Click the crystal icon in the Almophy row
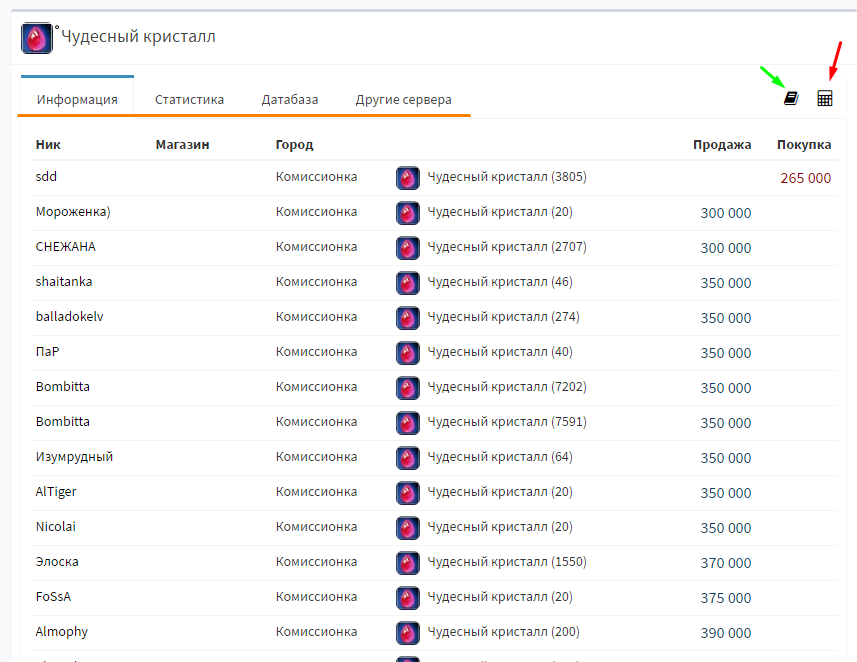 [408, 633]
